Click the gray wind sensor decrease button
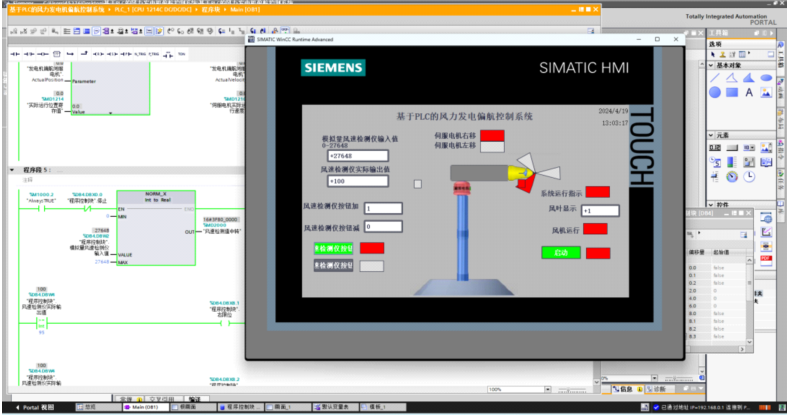787x415 pixels. pos(333,265)
